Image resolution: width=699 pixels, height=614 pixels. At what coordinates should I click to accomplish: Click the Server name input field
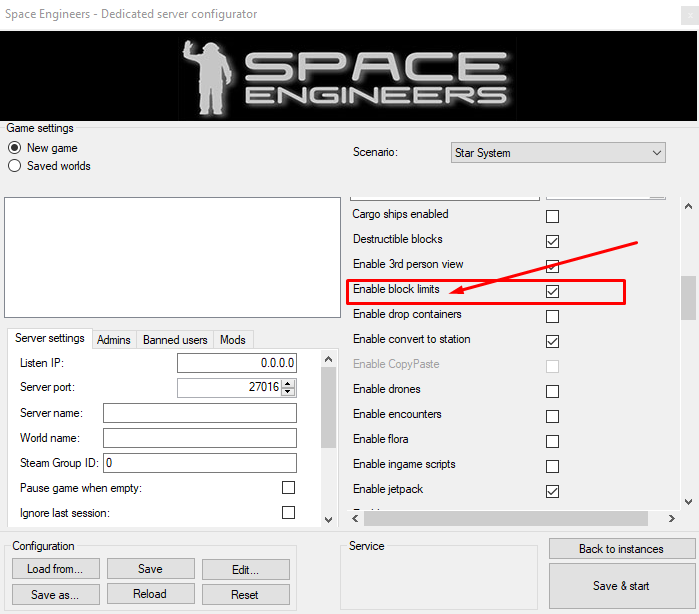200,413
